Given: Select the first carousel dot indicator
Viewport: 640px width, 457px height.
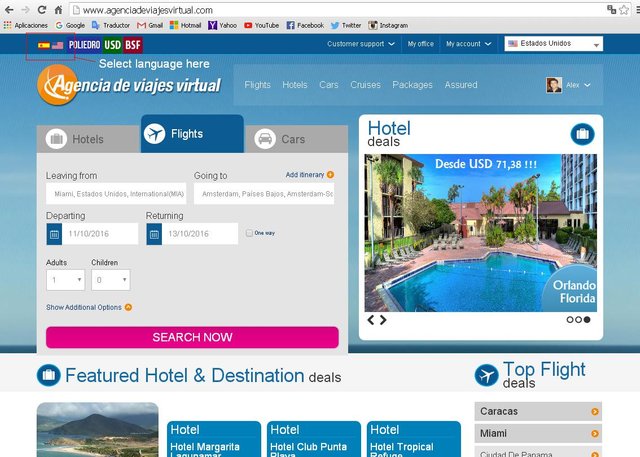Looking at the screenshot, I should (570, 320).
